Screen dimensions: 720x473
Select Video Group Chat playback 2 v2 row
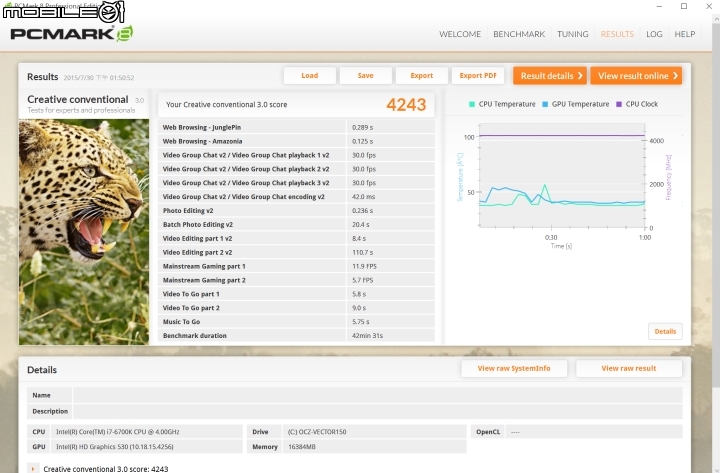click(296, 169)
